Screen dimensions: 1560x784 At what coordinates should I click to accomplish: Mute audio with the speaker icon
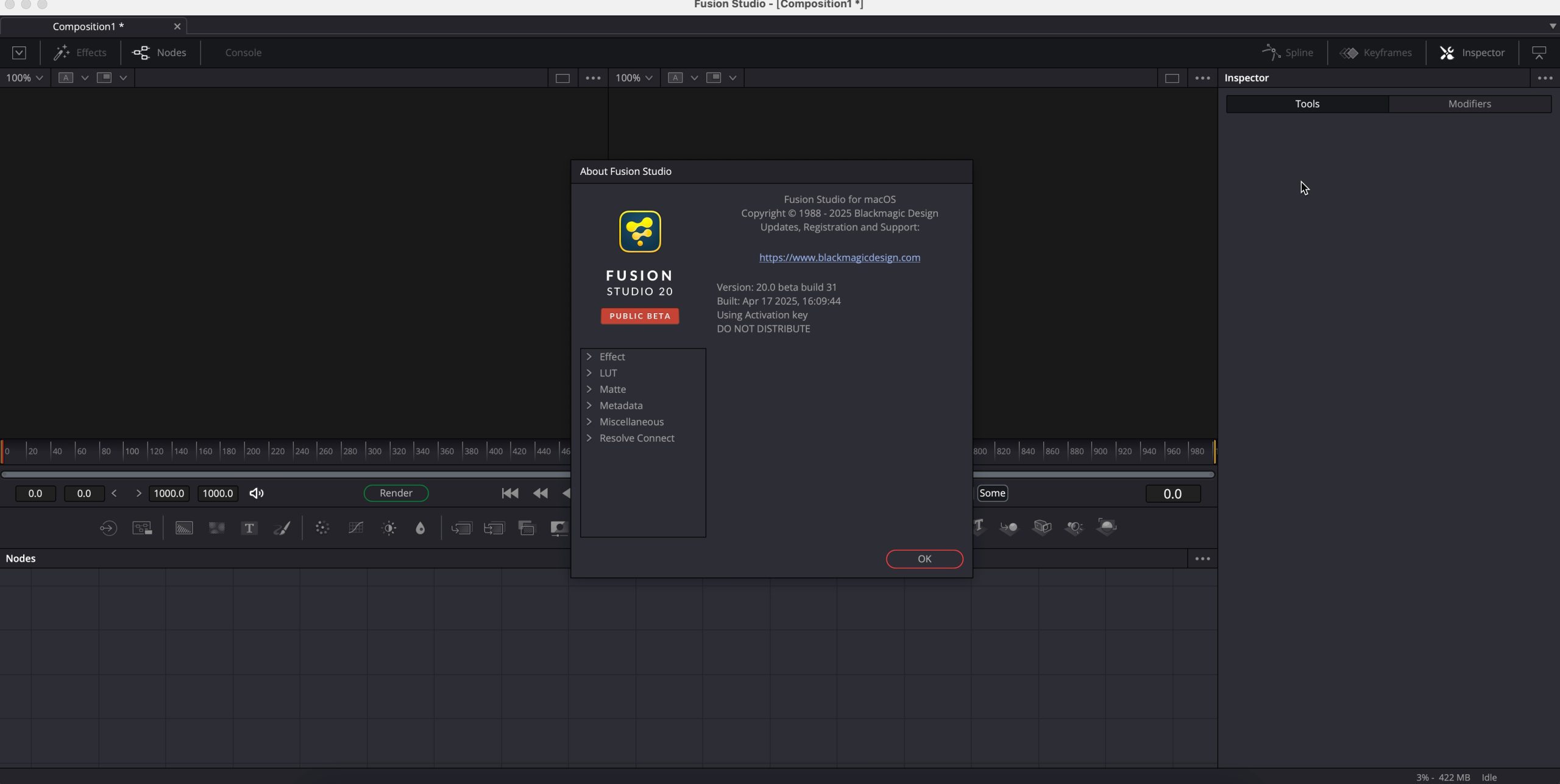point(257,493)
